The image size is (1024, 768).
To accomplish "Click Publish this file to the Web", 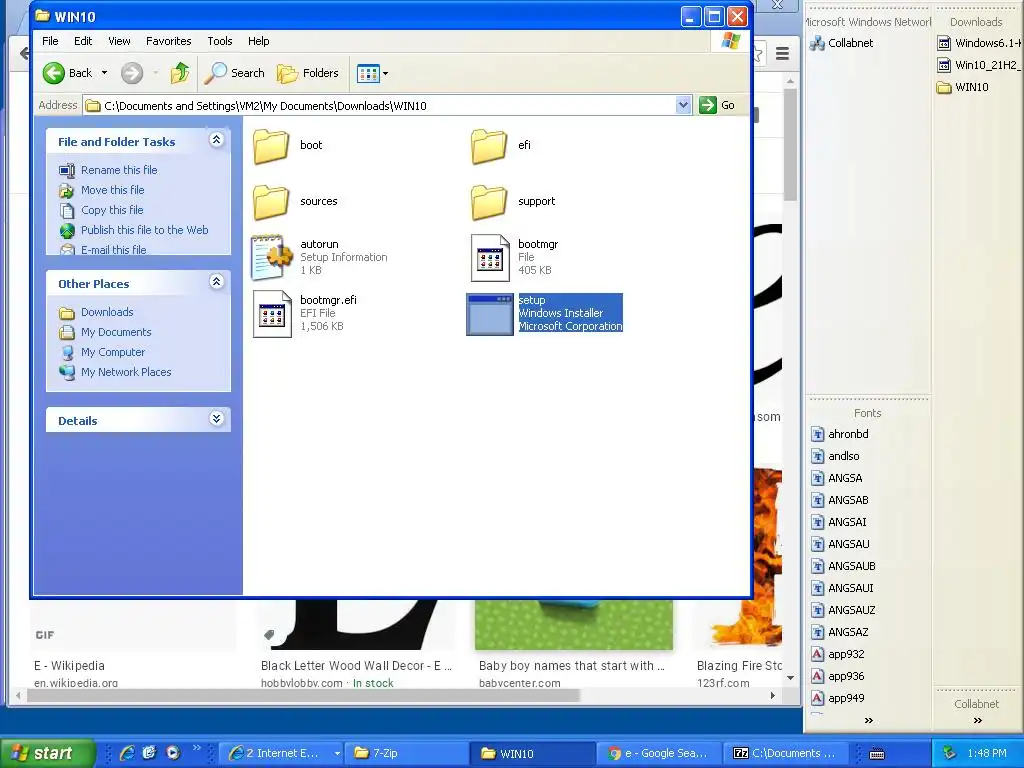I will 144,230.
